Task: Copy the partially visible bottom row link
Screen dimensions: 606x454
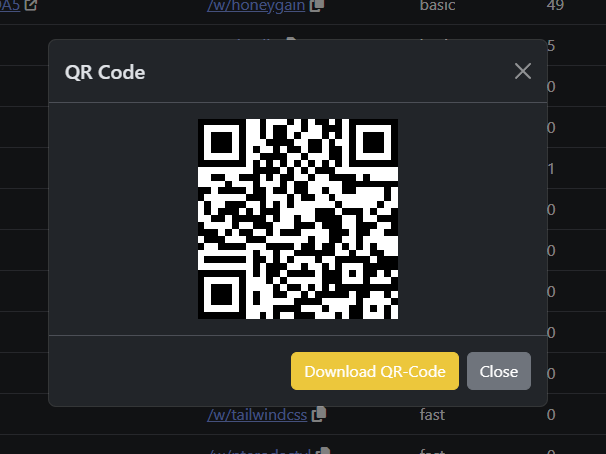Action: point(323,451)
